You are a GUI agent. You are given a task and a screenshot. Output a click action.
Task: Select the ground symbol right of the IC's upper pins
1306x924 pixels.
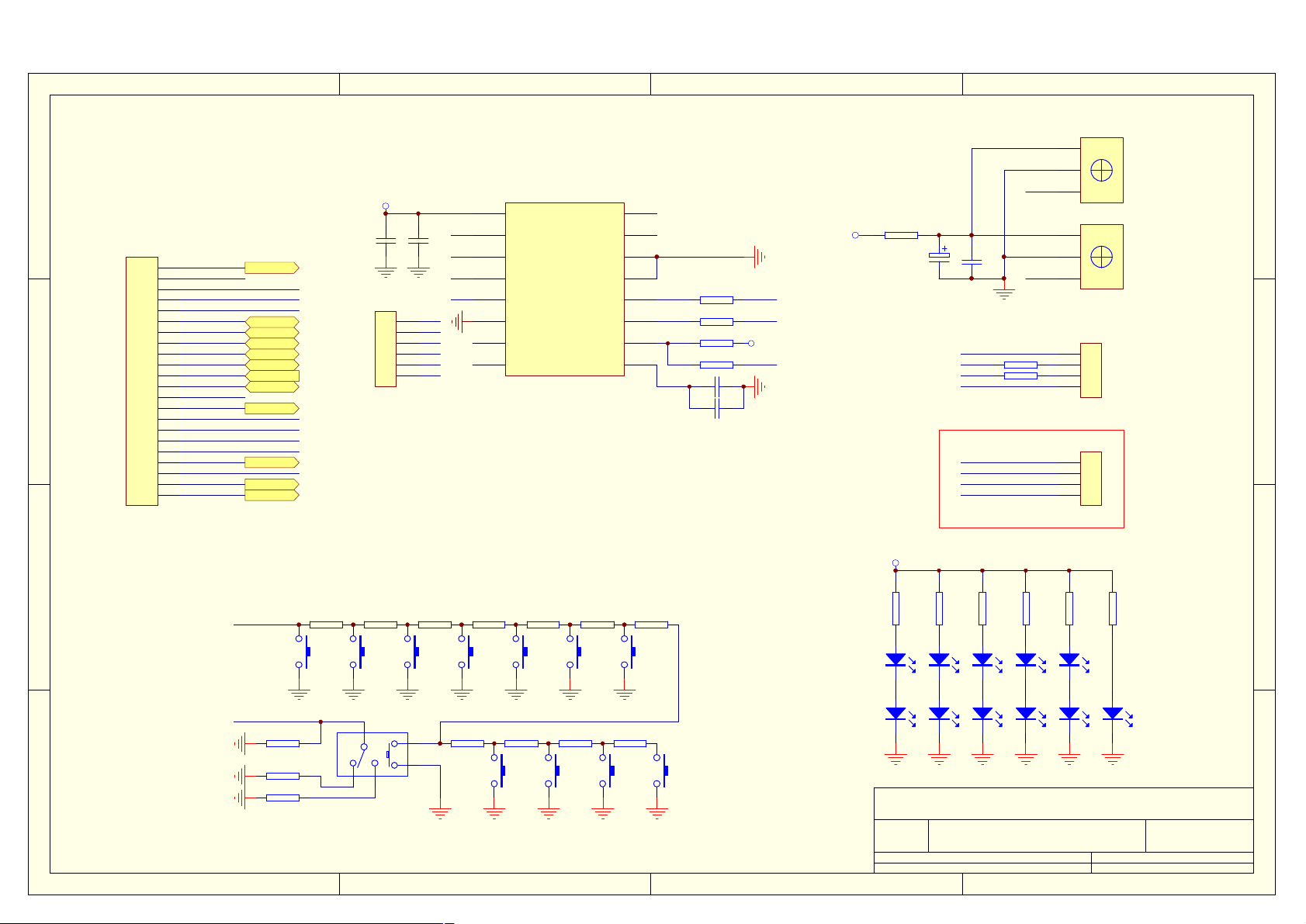pos(760,257)
